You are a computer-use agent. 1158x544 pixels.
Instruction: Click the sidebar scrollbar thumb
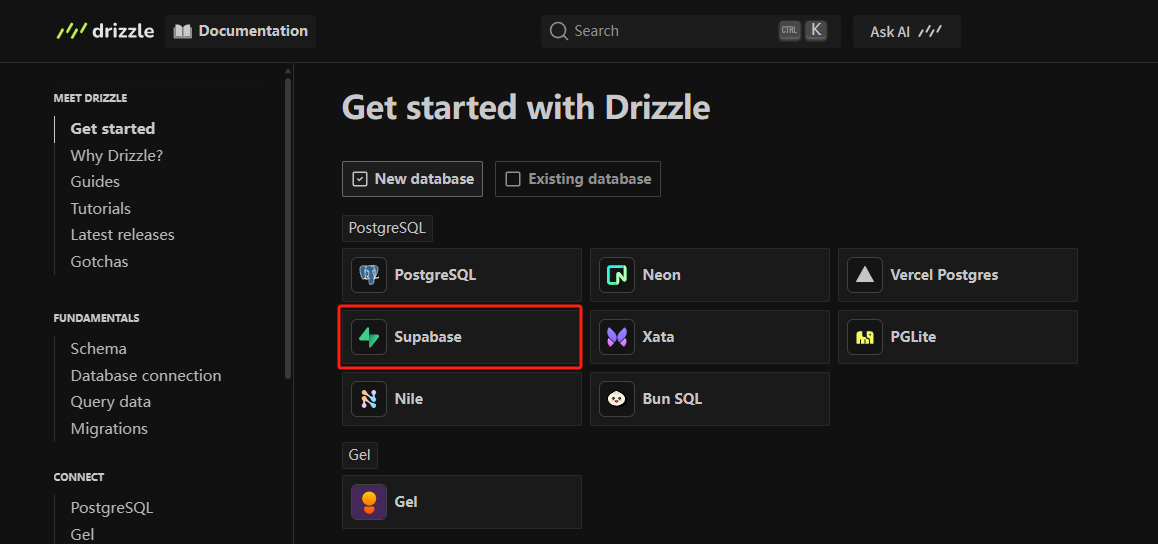coord(288,227)
